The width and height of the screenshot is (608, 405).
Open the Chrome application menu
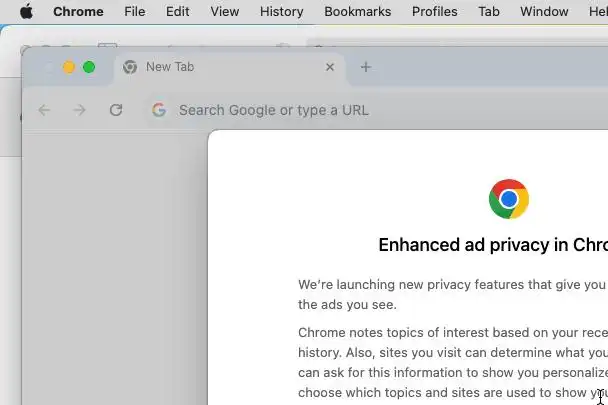click(78, 12)
